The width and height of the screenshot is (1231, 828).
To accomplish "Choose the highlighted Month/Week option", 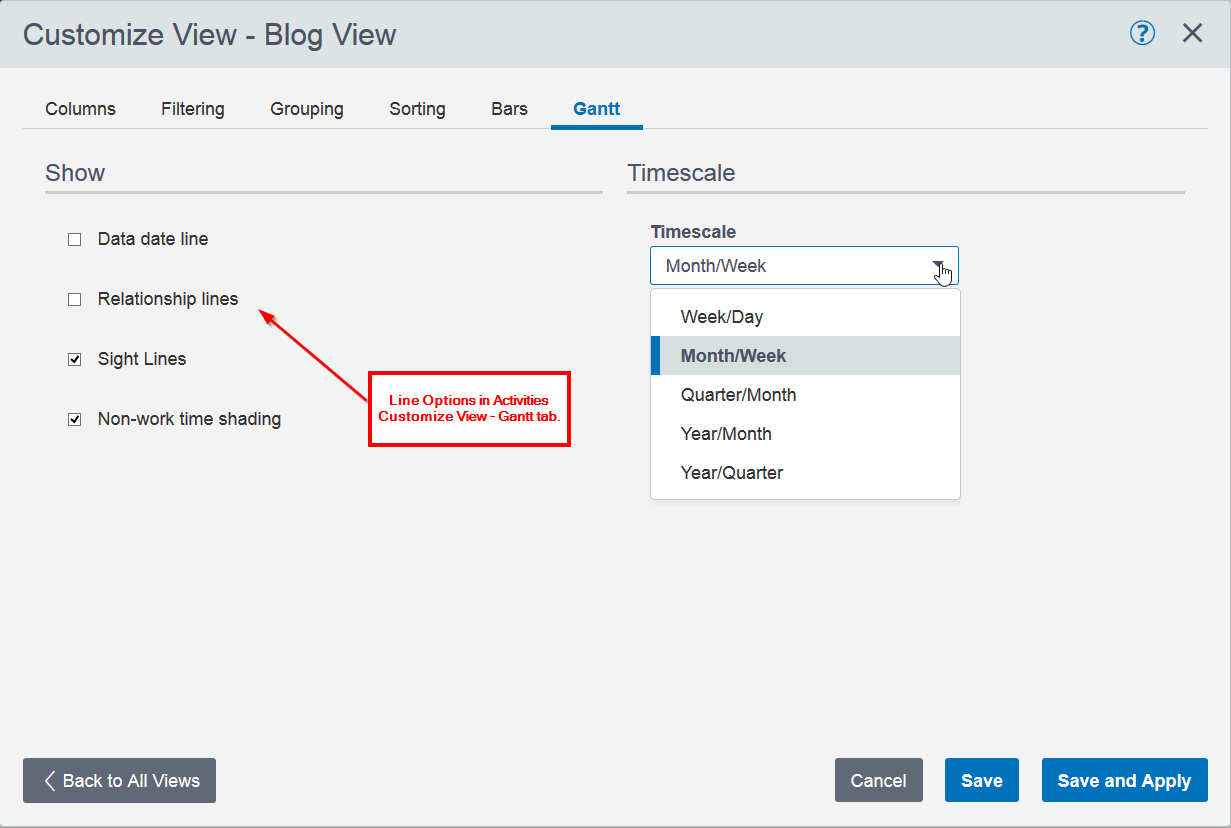I will (733, 356).
